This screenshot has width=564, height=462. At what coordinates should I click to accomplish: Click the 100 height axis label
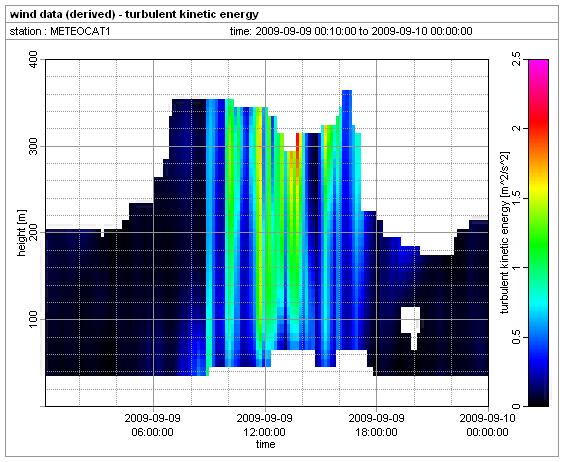33,319
